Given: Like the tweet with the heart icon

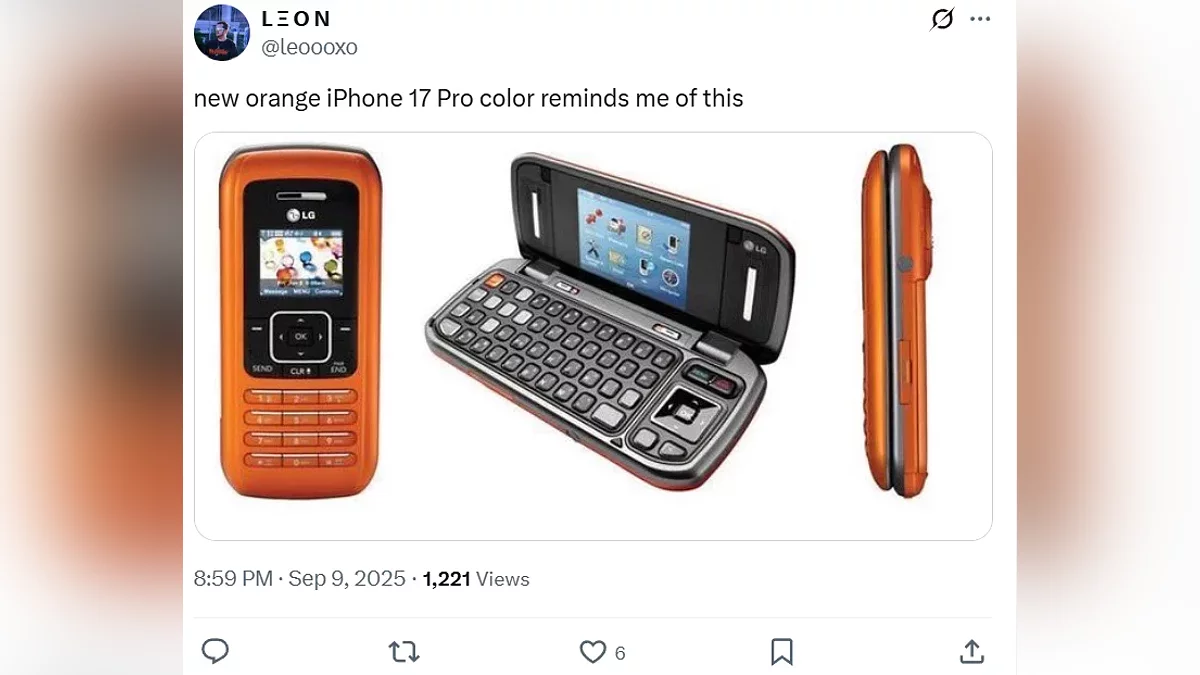Looking at the screenshot, I should point(593,652).
